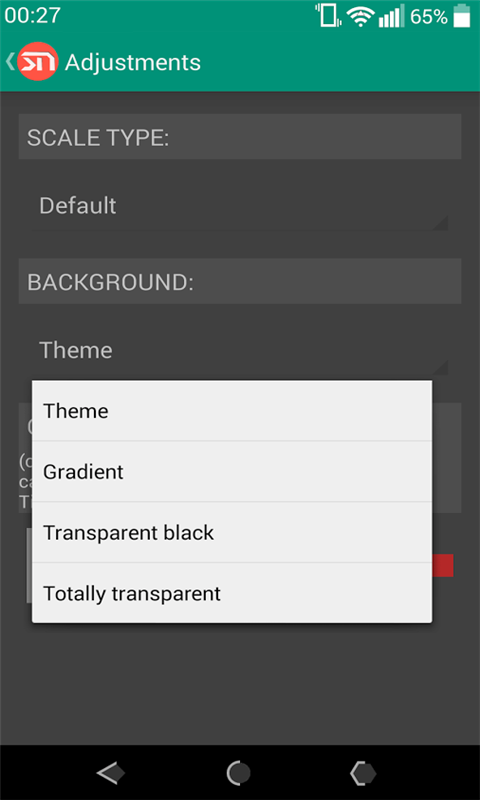Click the red color swatch behind popup
Image resolution: width=480 pixels, height=800 pixels.
443,565
